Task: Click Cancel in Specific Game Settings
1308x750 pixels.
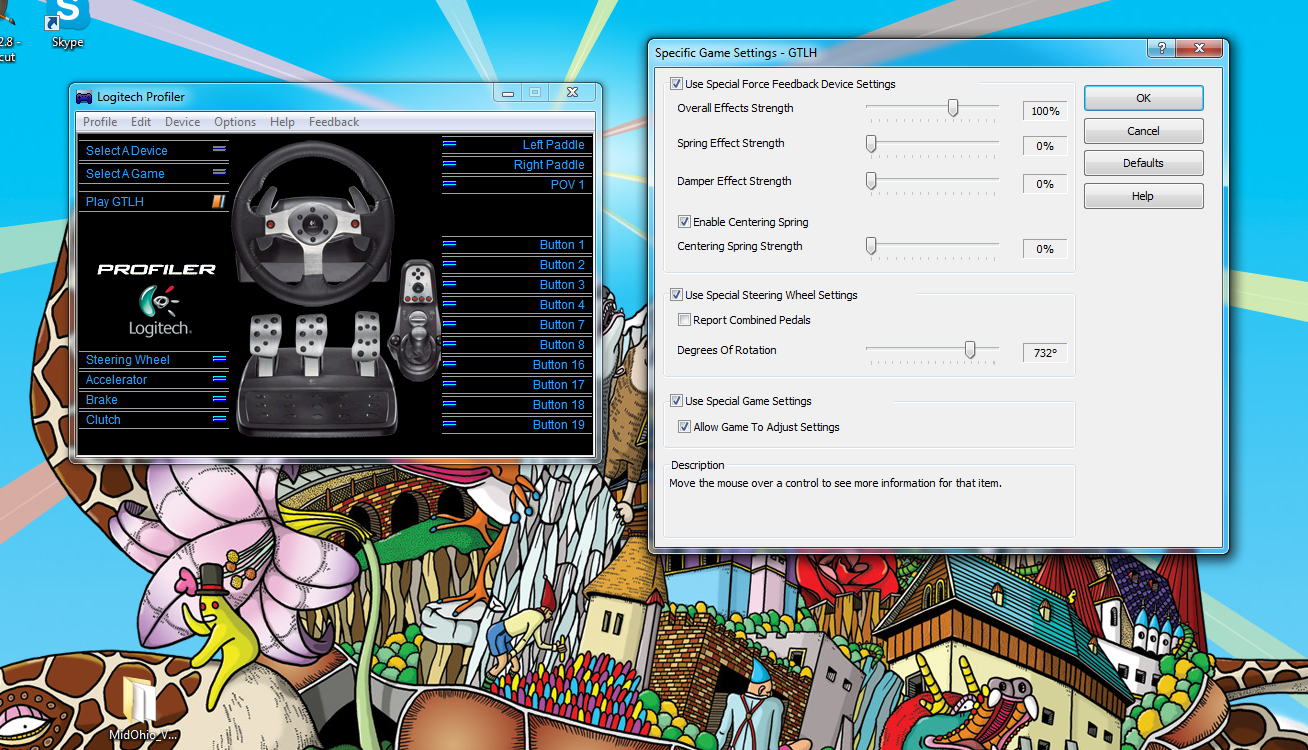Action: pos(1144,131)
